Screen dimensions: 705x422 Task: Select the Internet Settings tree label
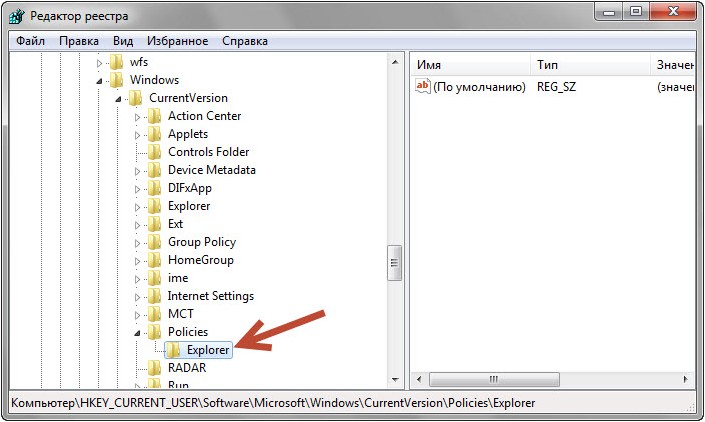[210, 296]
